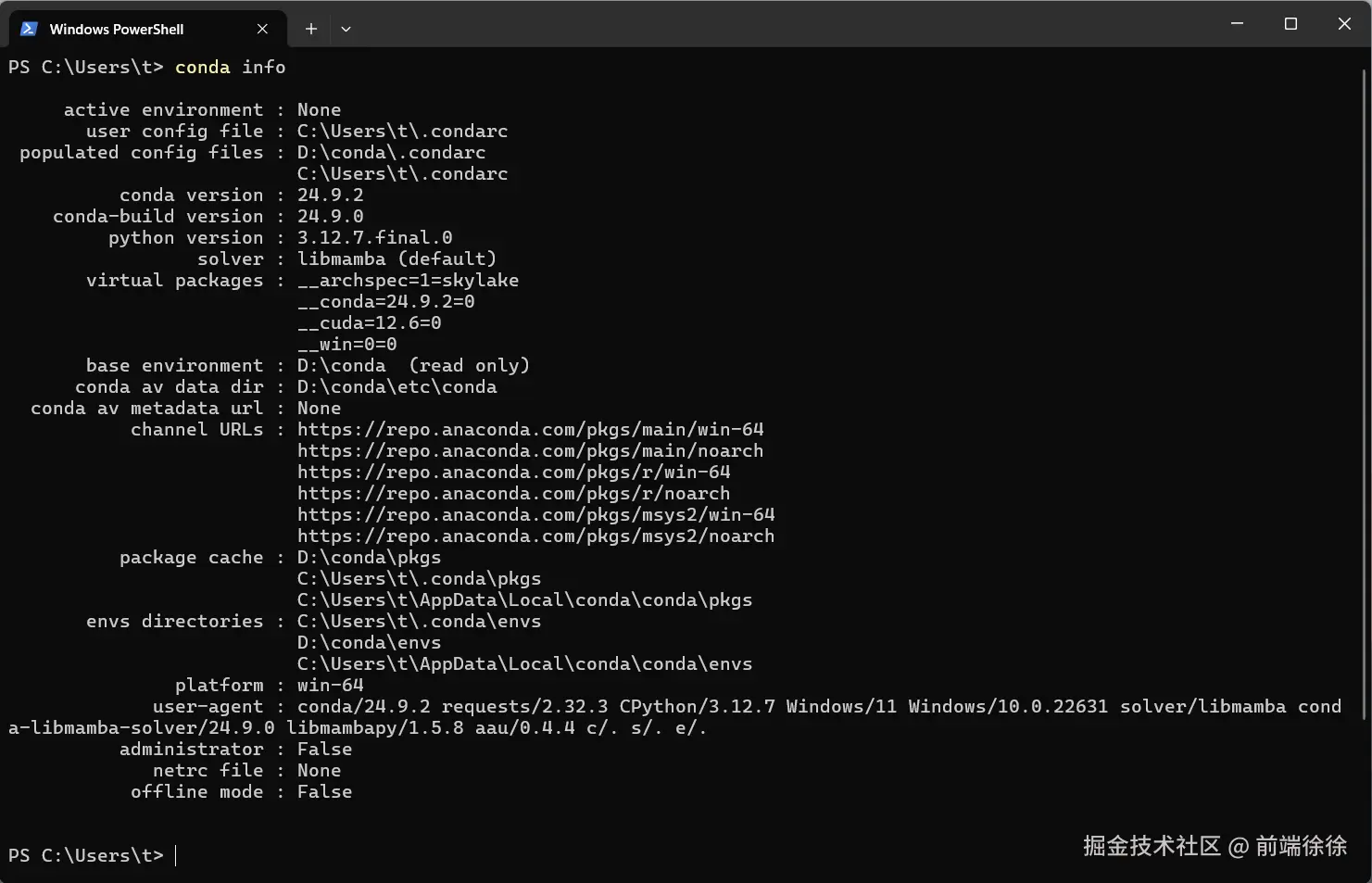Click conda av metadata url value None
This screenshot has height=883, width=1372.
point(320,408)
